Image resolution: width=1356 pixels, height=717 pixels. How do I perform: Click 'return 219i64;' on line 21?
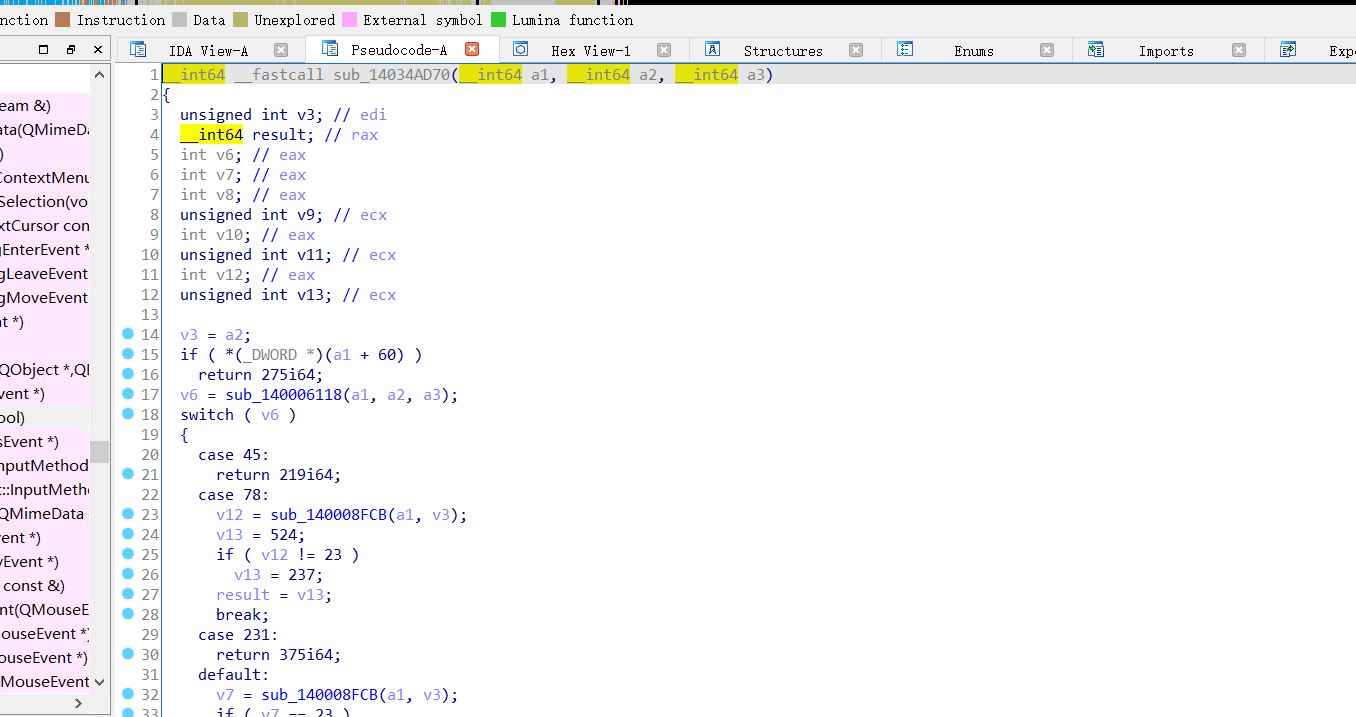pos(278,475)
